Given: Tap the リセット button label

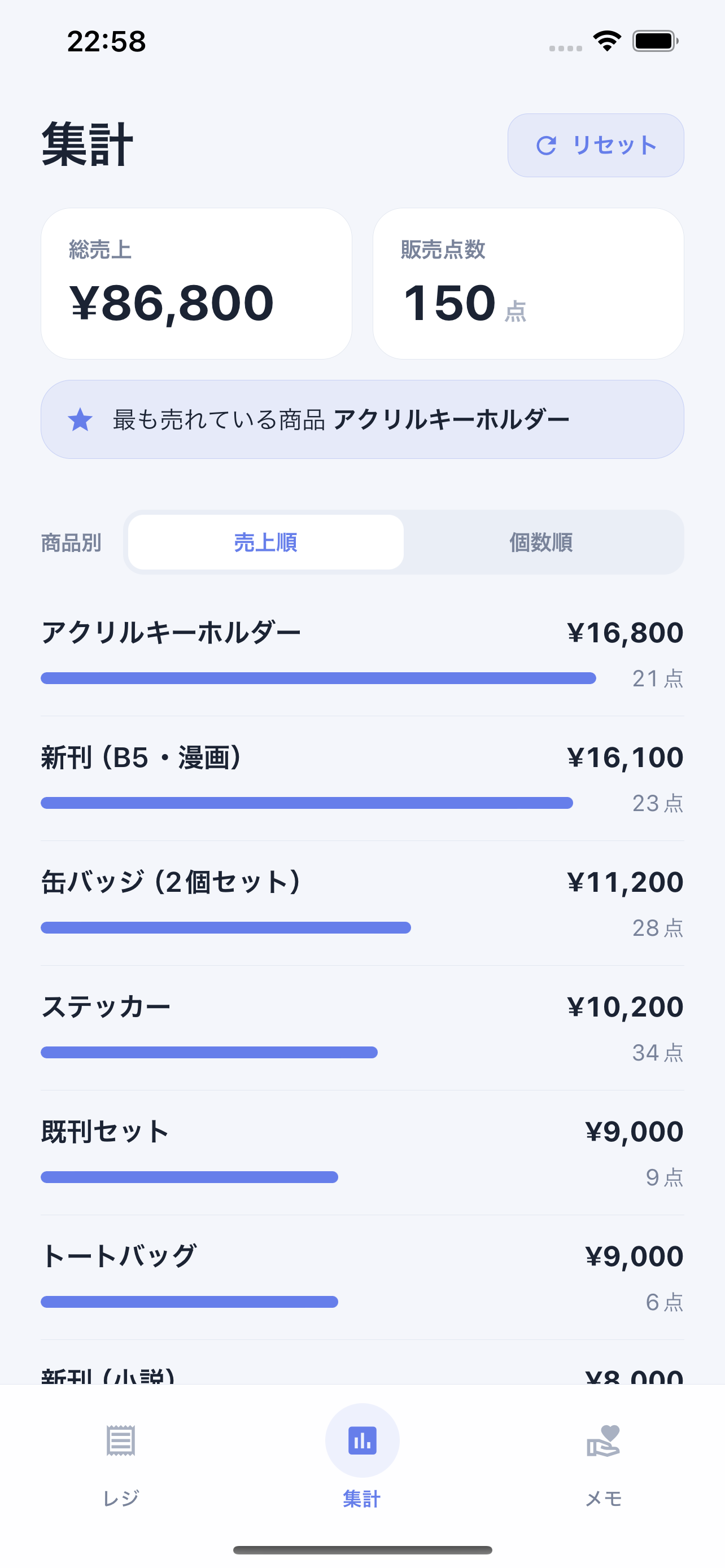Looking at the screenshot, I should point(614,146).
